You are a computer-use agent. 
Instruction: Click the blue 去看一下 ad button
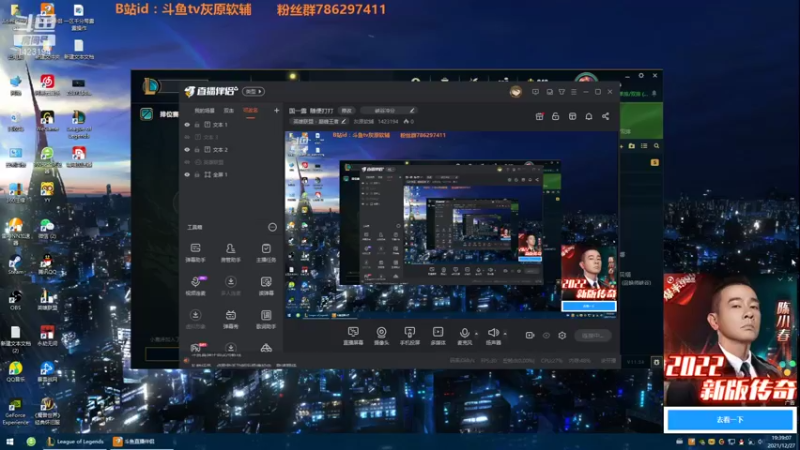(730, 420)
